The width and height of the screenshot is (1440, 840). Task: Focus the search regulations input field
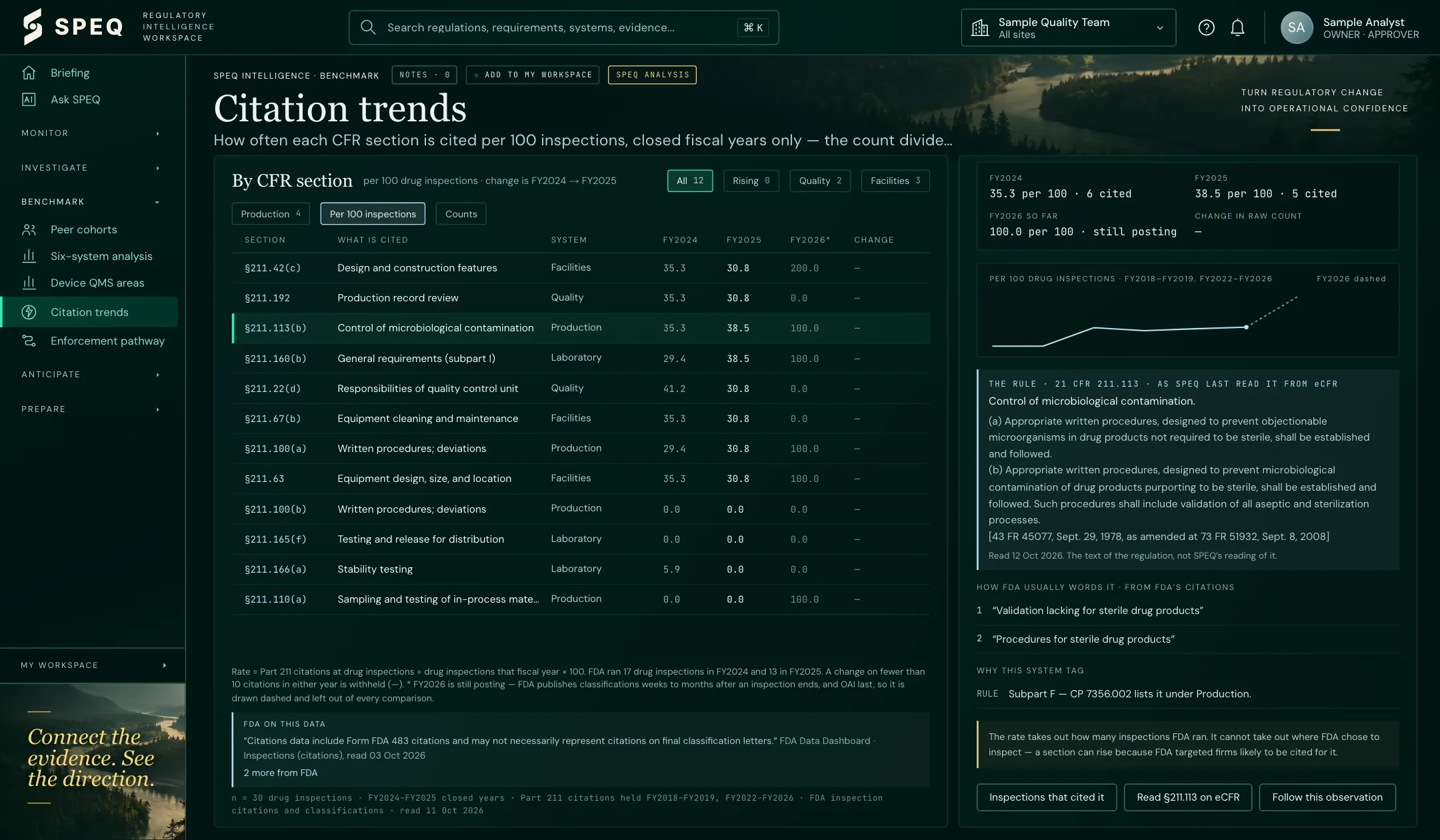[x=564, y=27]
